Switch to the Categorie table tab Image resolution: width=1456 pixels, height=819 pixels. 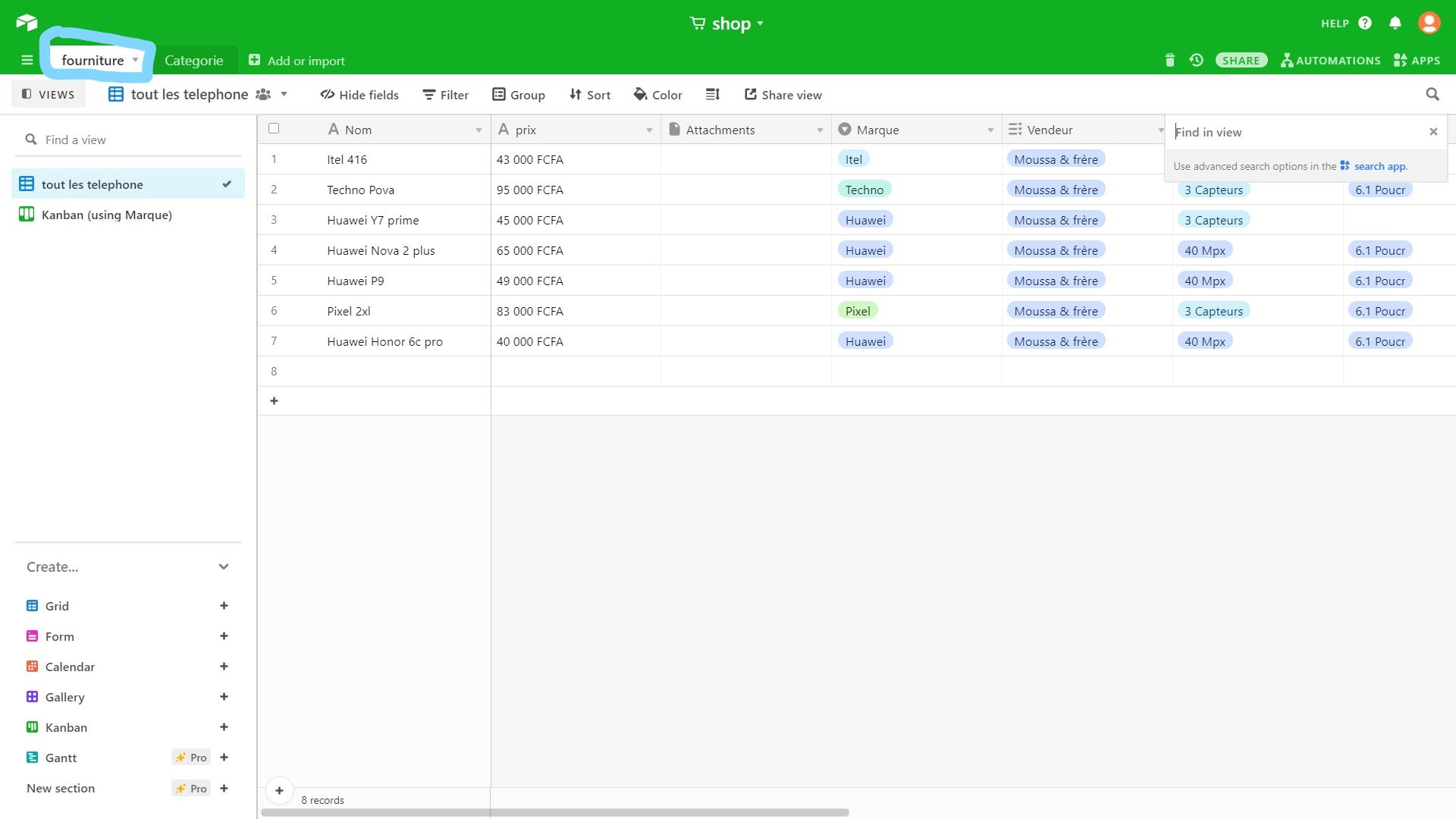194,61
